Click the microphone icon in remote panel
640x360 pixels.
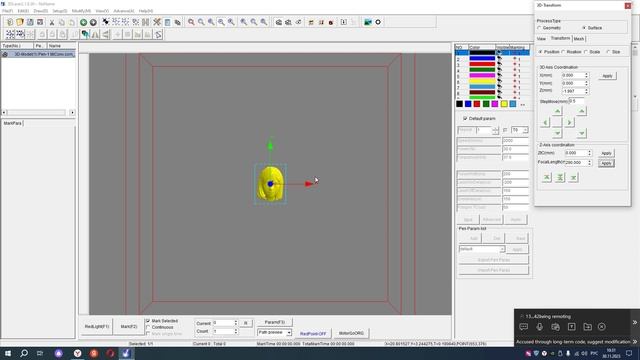tap(540, 327)
